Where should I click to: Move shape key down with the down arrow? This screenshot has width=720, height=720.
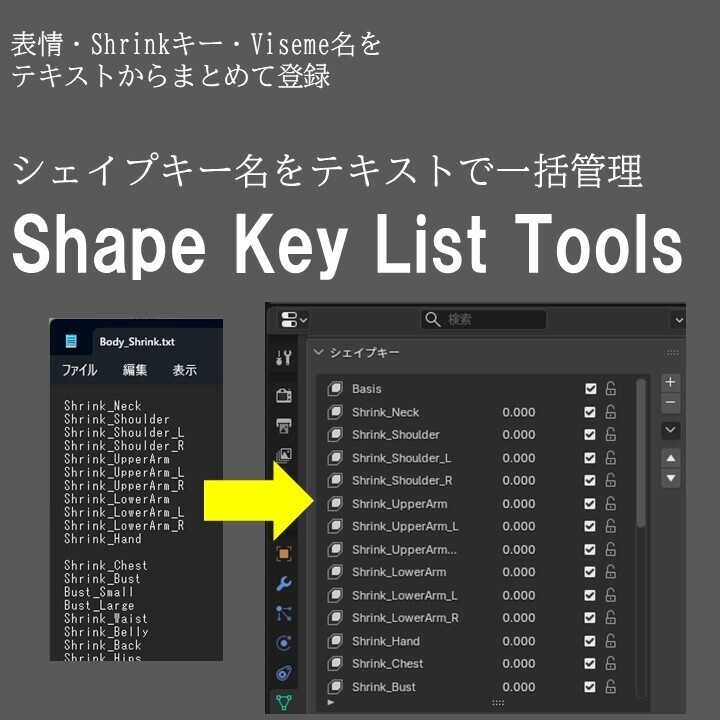click(670, 478)
